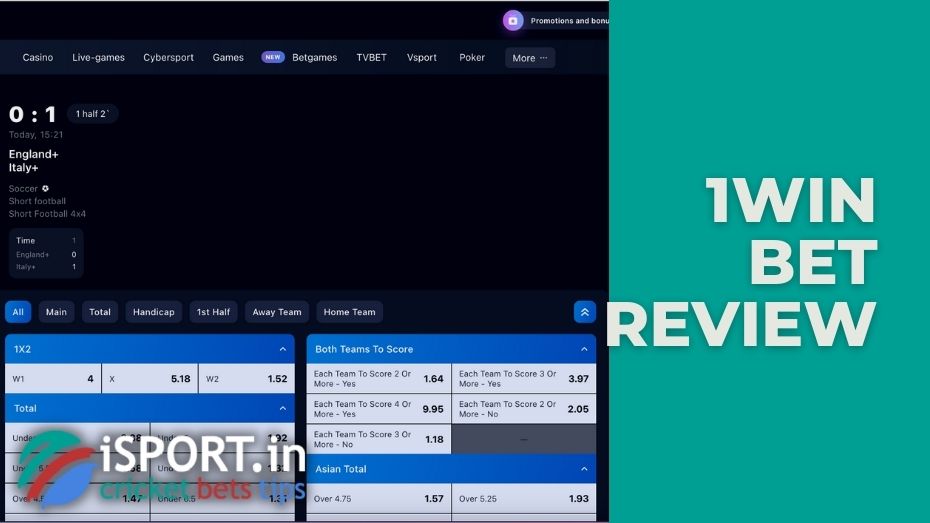Select the Main markets filter
The width and height of the screenshot is (930, 523).
point(56,312)
